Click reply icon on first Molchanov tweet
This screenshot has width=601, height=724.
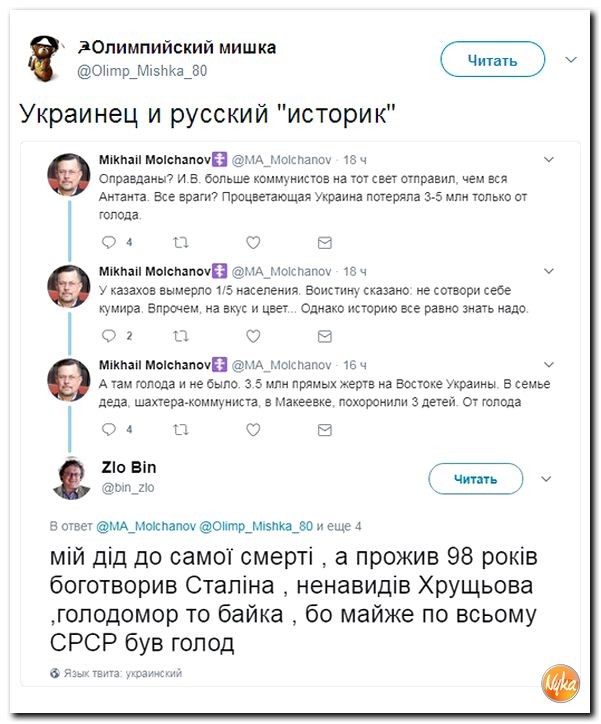coord(108,242)
